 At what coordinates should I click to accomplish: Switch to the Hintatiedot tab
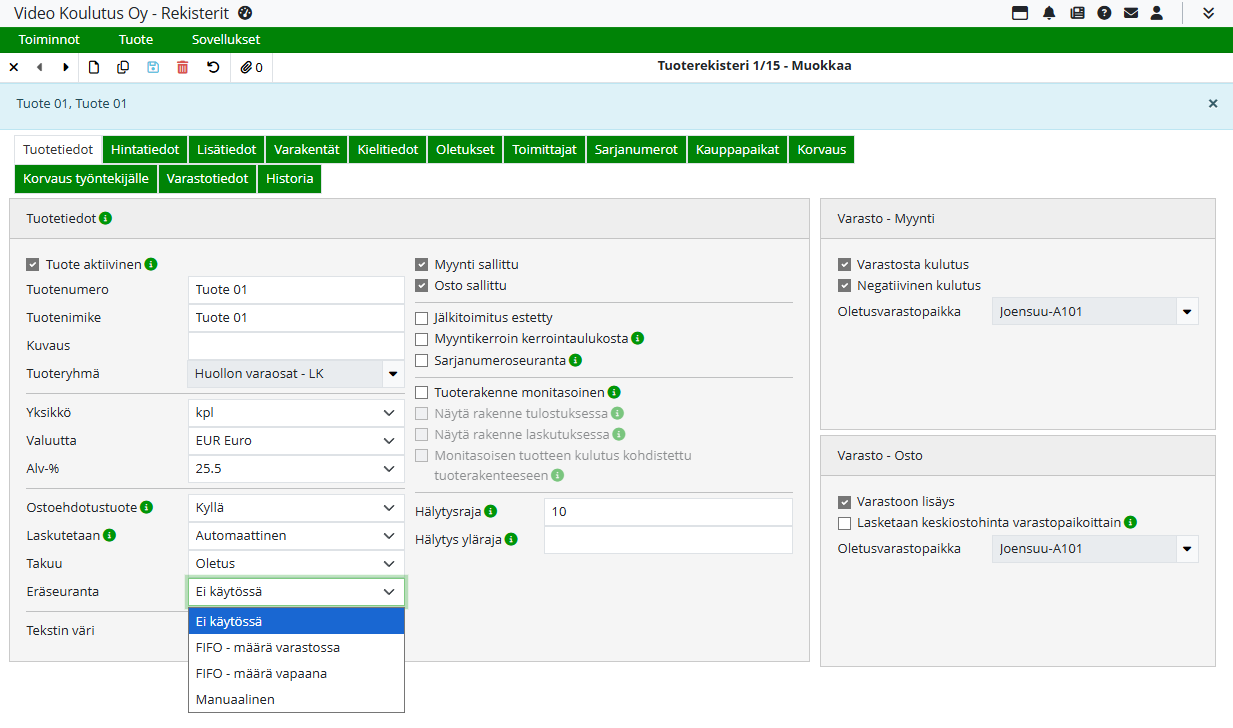click(x=145, y=149)
